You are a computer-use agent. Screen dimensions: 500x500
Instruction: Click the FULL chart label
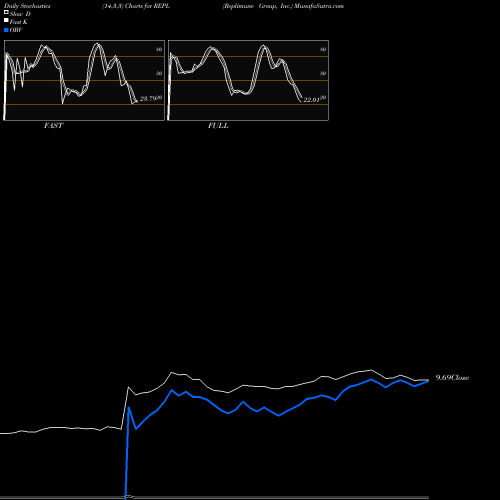tap(218, 126)
